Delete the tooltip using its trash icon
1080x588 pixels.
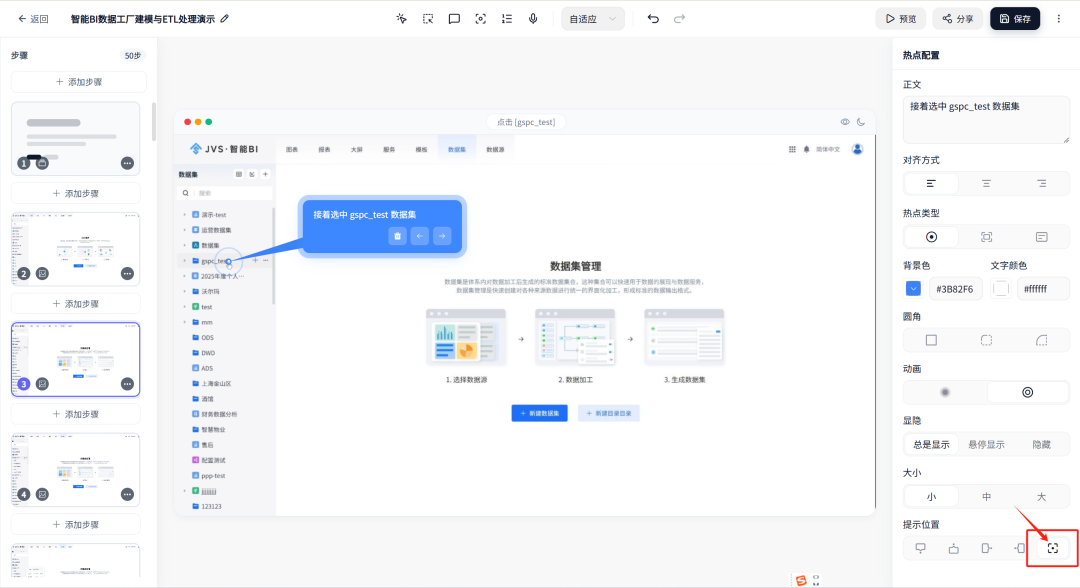[x=397, y=236]
